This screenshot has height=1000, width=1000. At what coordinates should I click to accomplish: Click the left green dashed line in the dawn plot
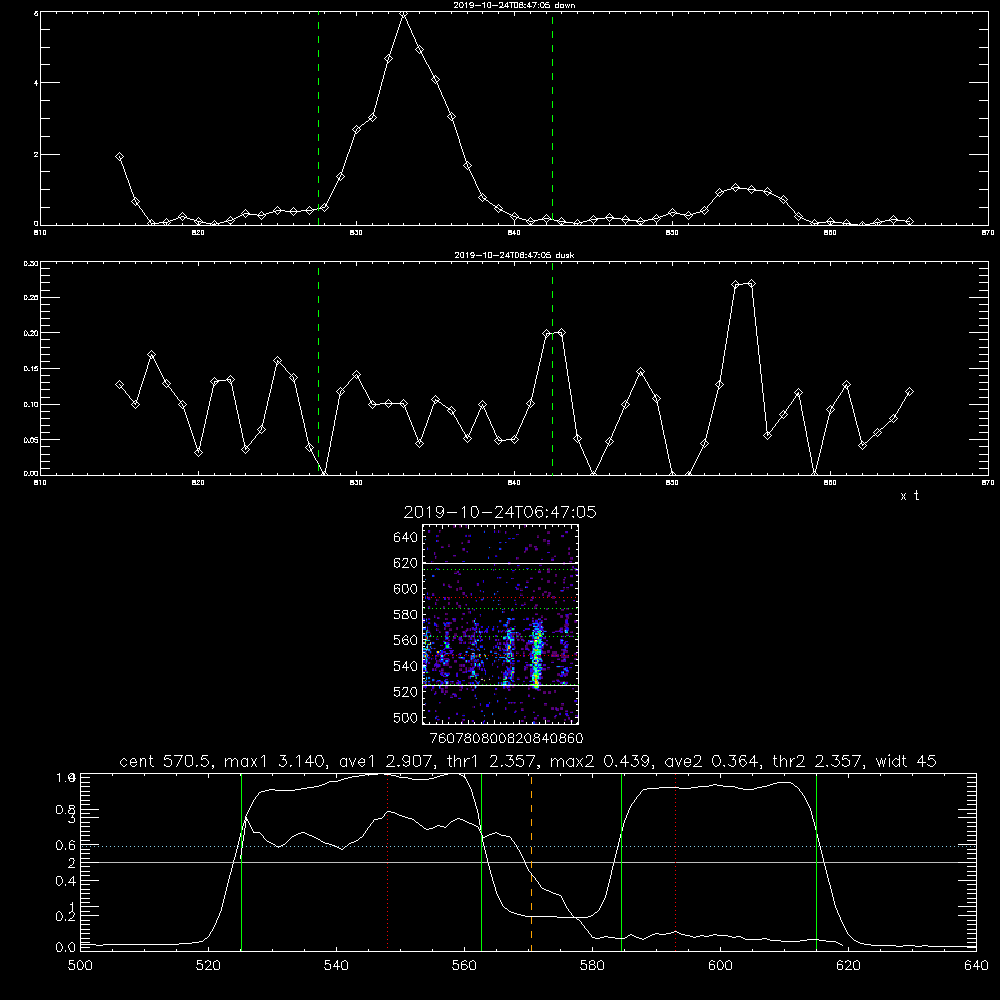tap(318, 118)
